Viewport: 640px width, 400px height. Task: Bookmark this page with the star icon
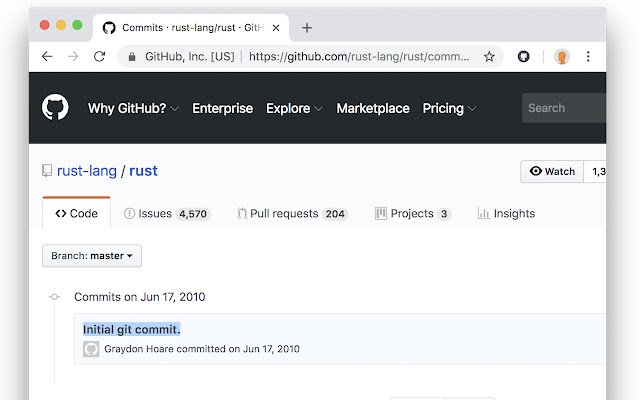coord(489,56)
